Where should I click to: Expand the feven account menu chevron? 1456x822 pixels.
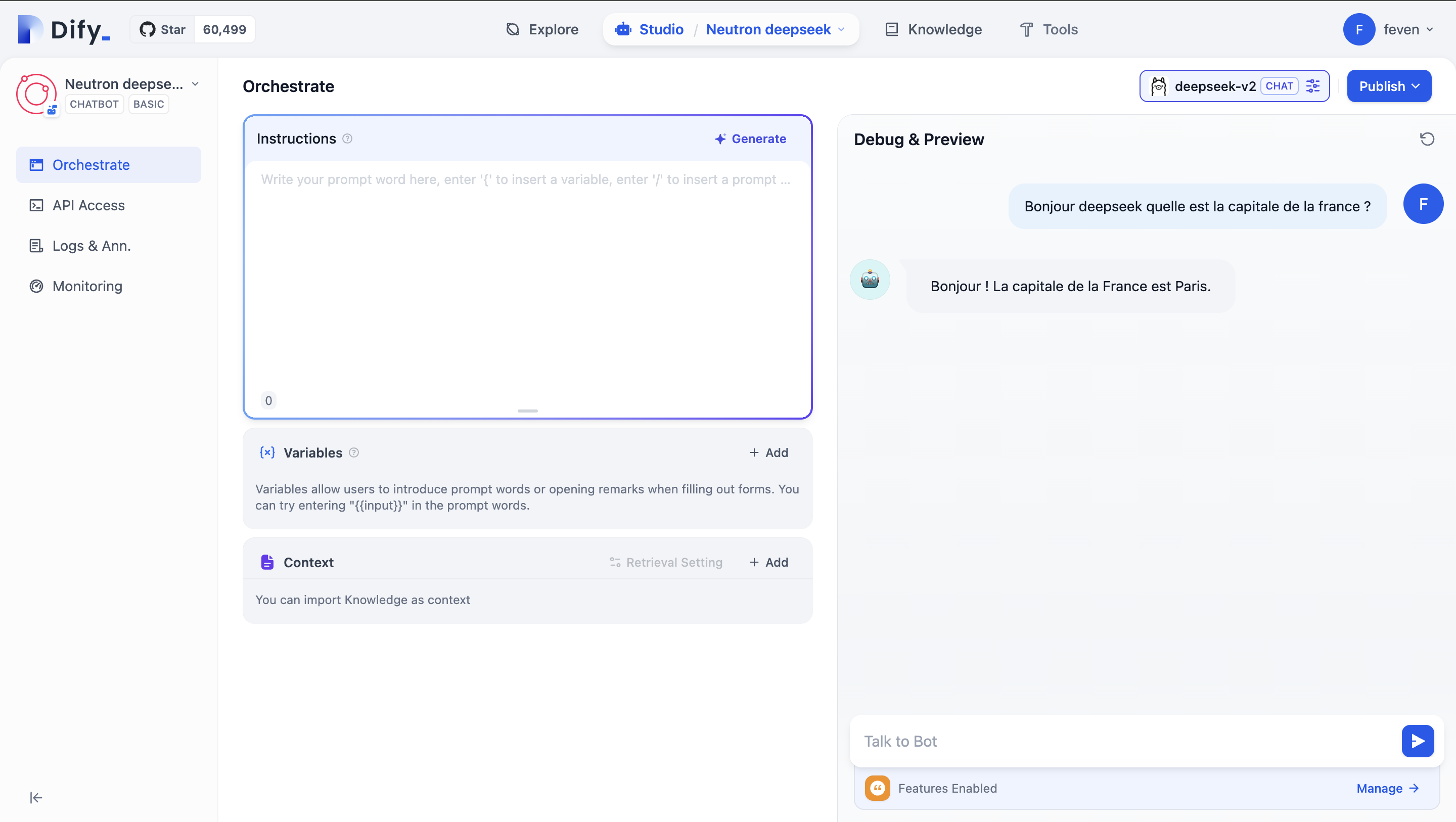(x=1429, y=29)
